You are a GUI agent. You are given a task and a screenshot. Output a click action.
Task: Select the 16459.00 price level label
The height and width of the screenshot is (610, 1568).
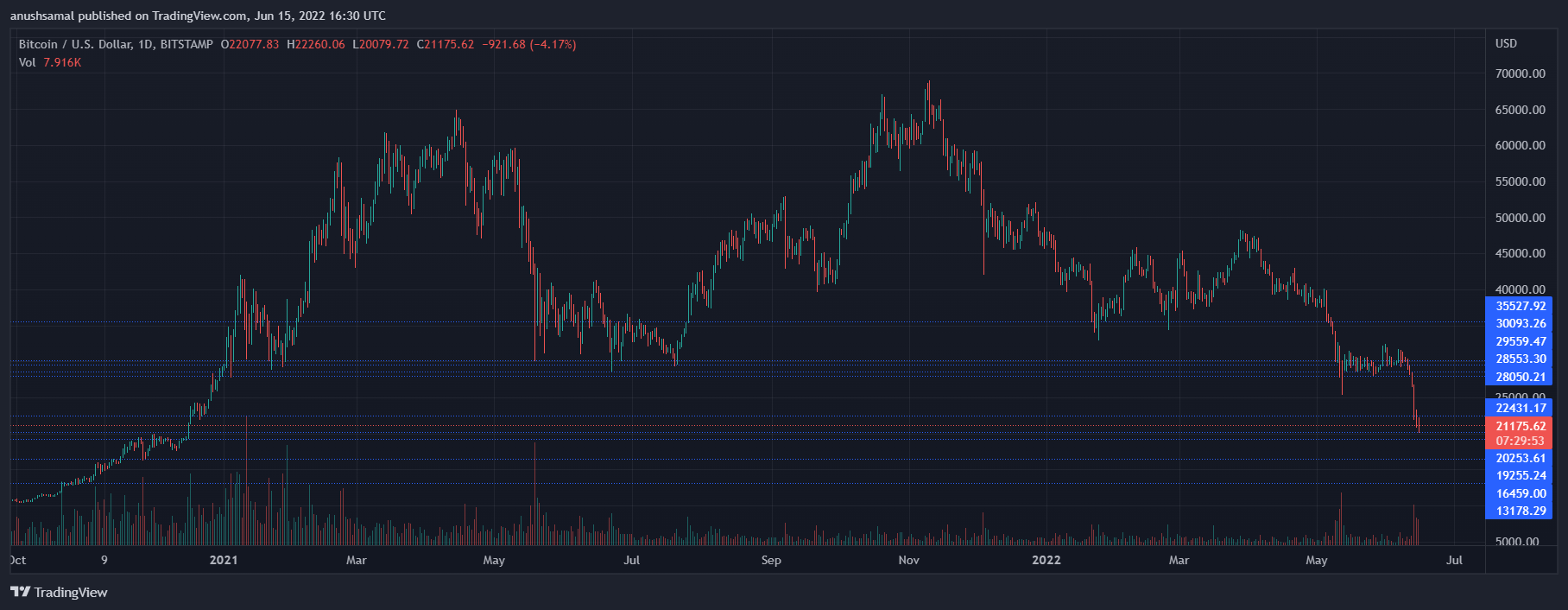(1519, 493)
